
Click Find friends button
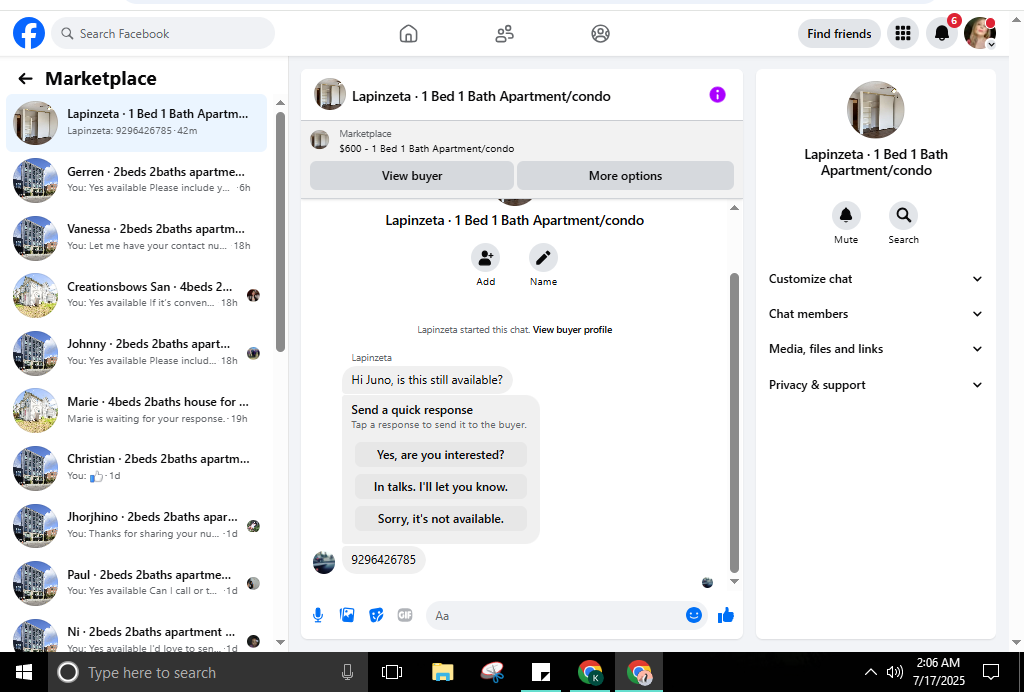[839, 33]
